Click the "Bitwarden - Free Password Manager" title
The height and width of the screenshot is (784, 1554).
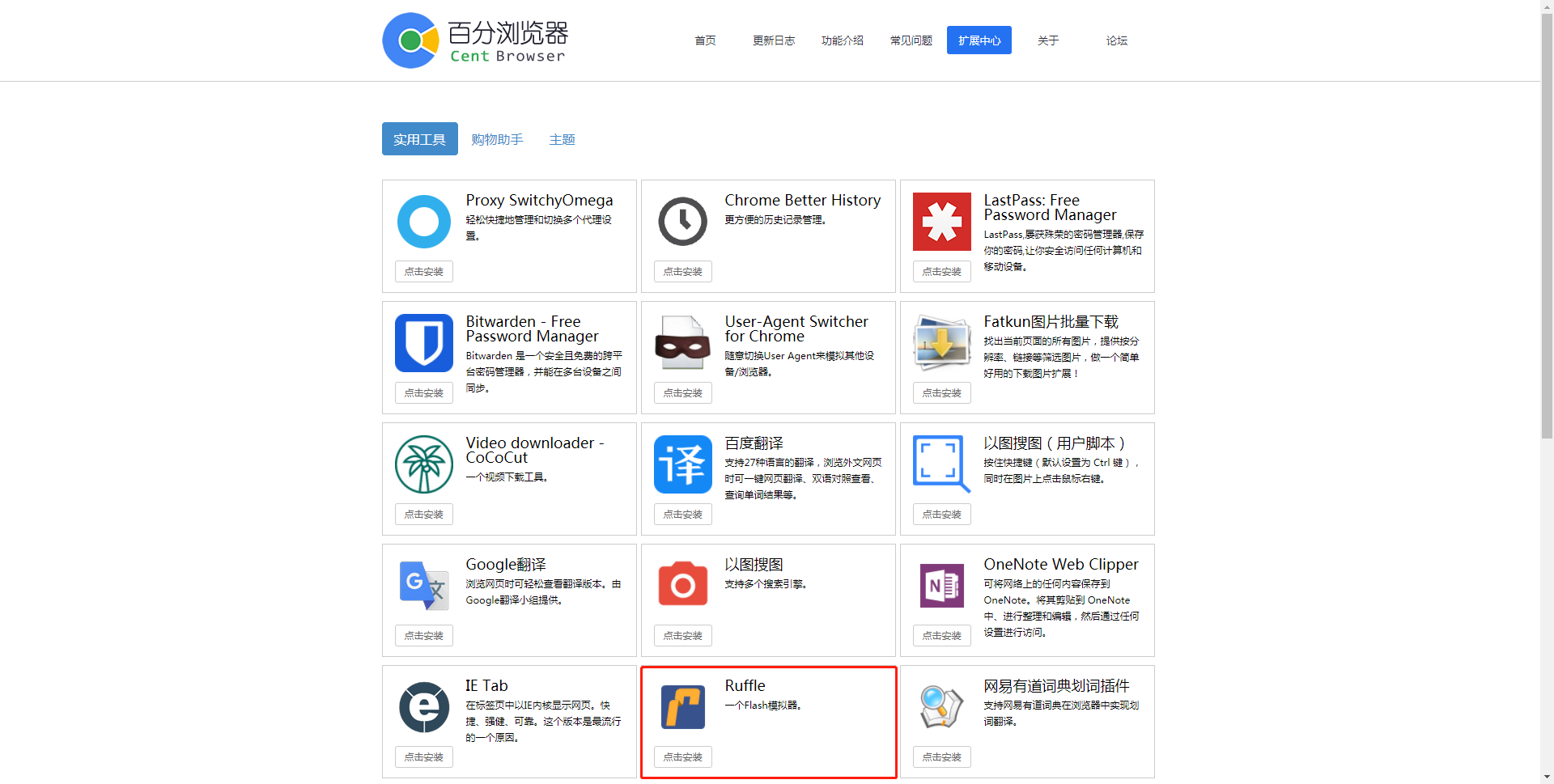pos(532,329)
